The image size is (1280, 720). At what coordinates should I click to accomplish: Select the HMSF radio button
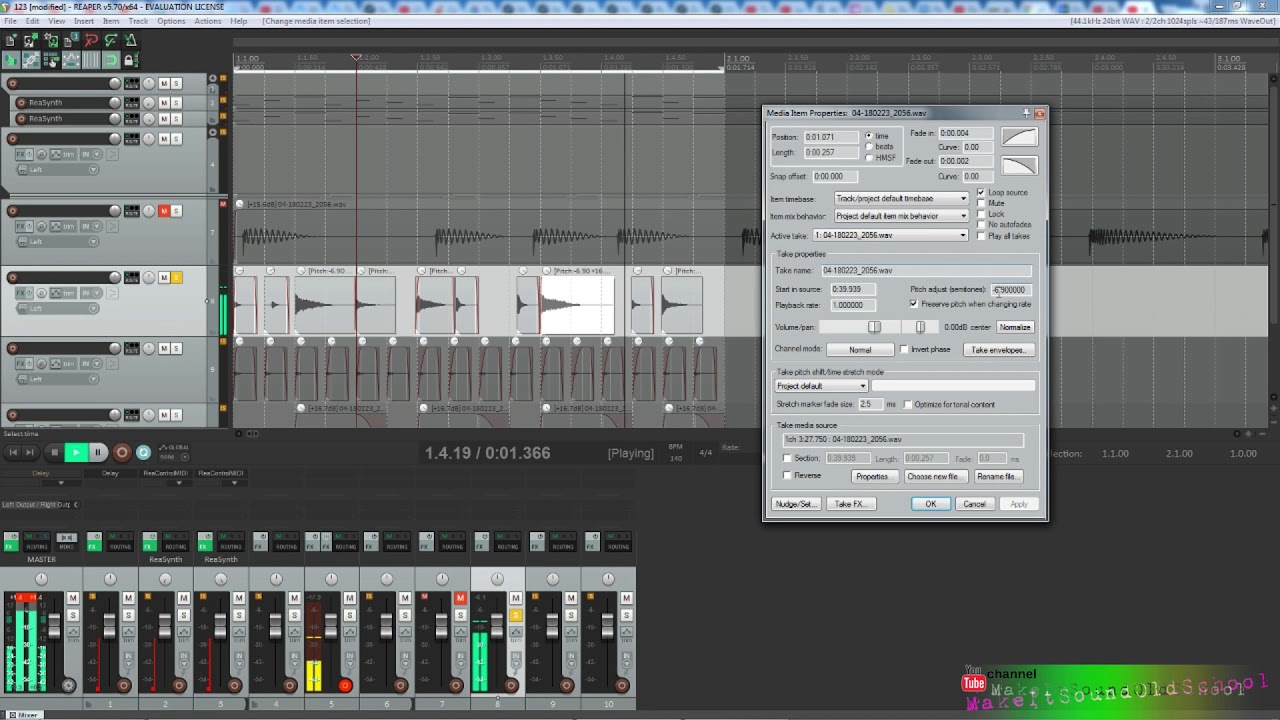869,158
